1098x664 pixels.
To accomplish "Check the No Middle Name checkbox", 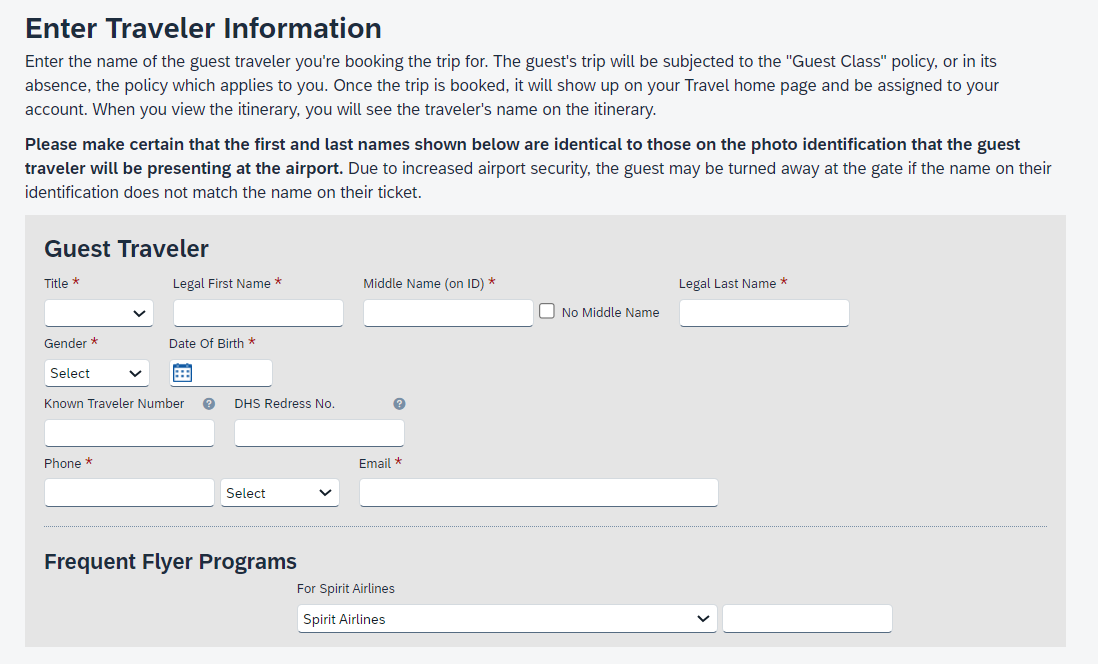I will pyautogui.click(x=547, y=311).
